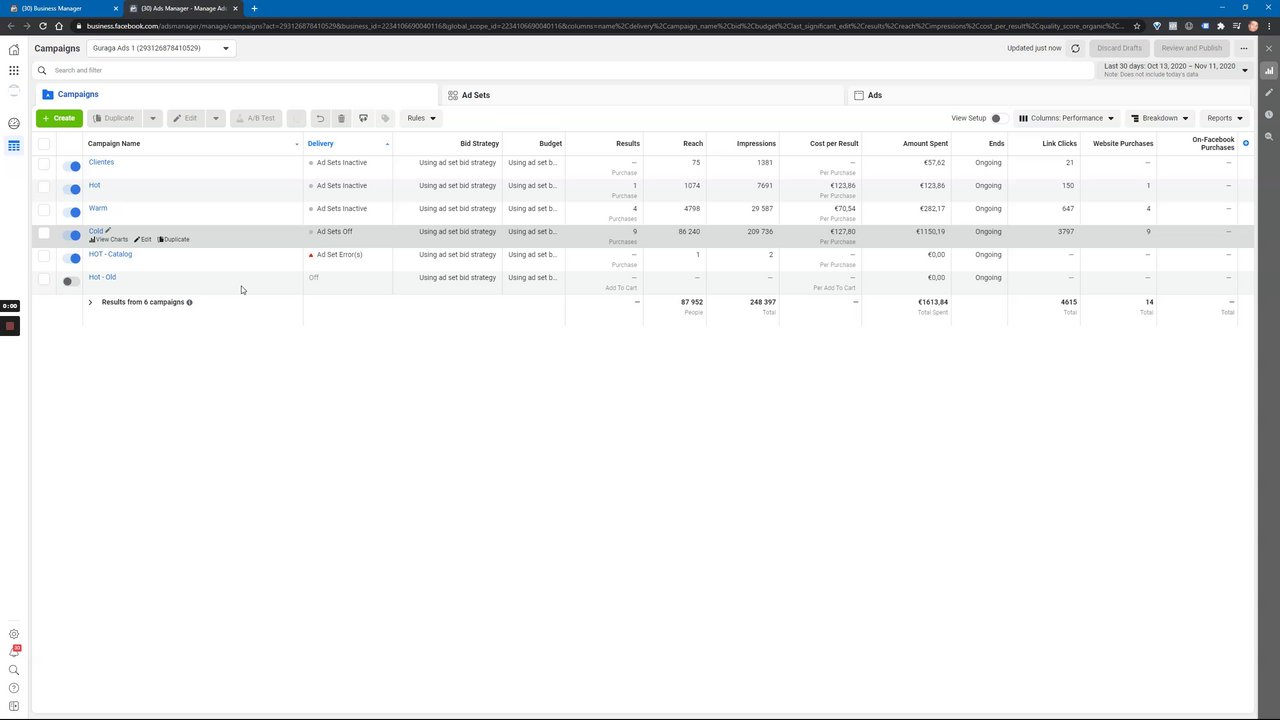Open the settings gear in left sidebar
Image resolution: width=1280 pixels, height=720 pixels.
click(14, 634)
